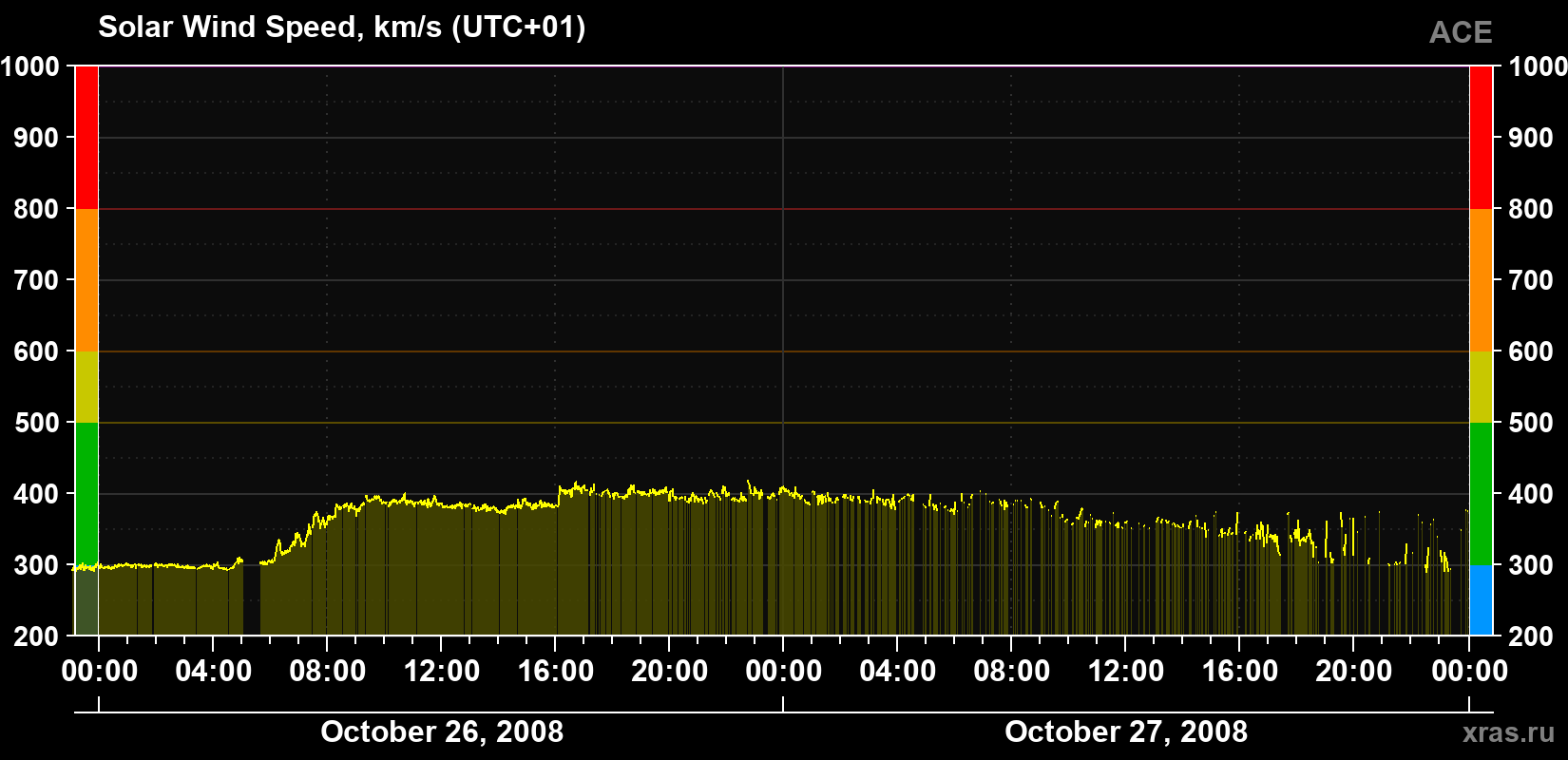The height and width of the screenshot is (760, 1568).
Task: Click the red band on right scale
Action: (1481, 138)
